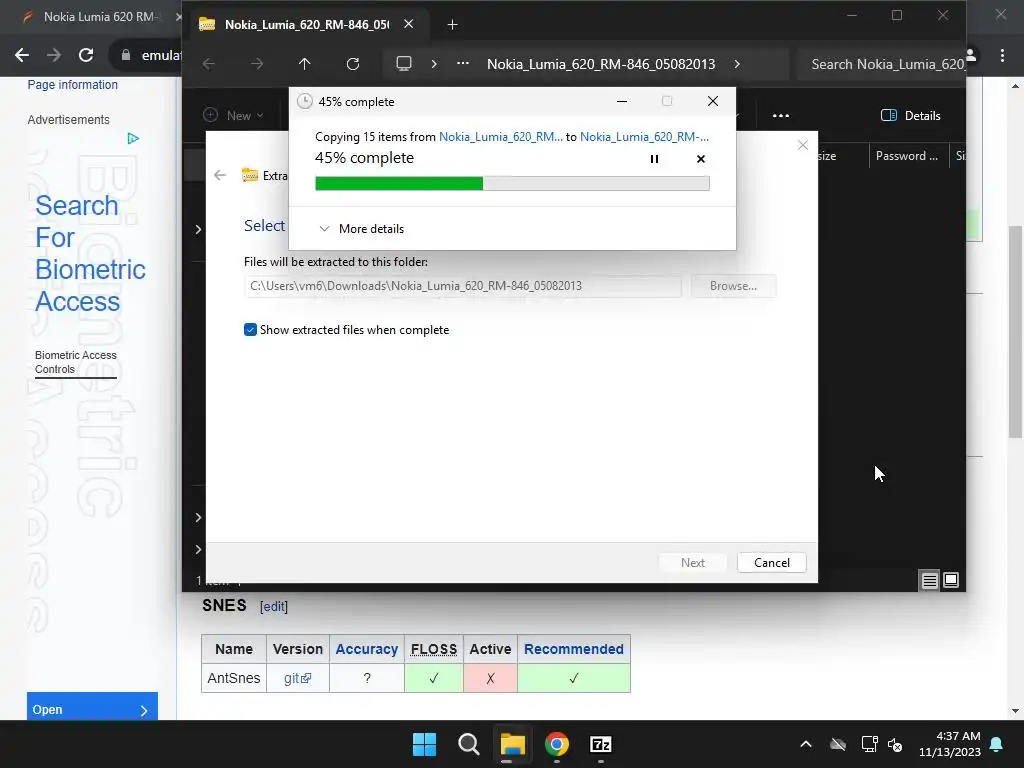
Task: Expand More details in copy dialog
Action: tap(361, 229)
